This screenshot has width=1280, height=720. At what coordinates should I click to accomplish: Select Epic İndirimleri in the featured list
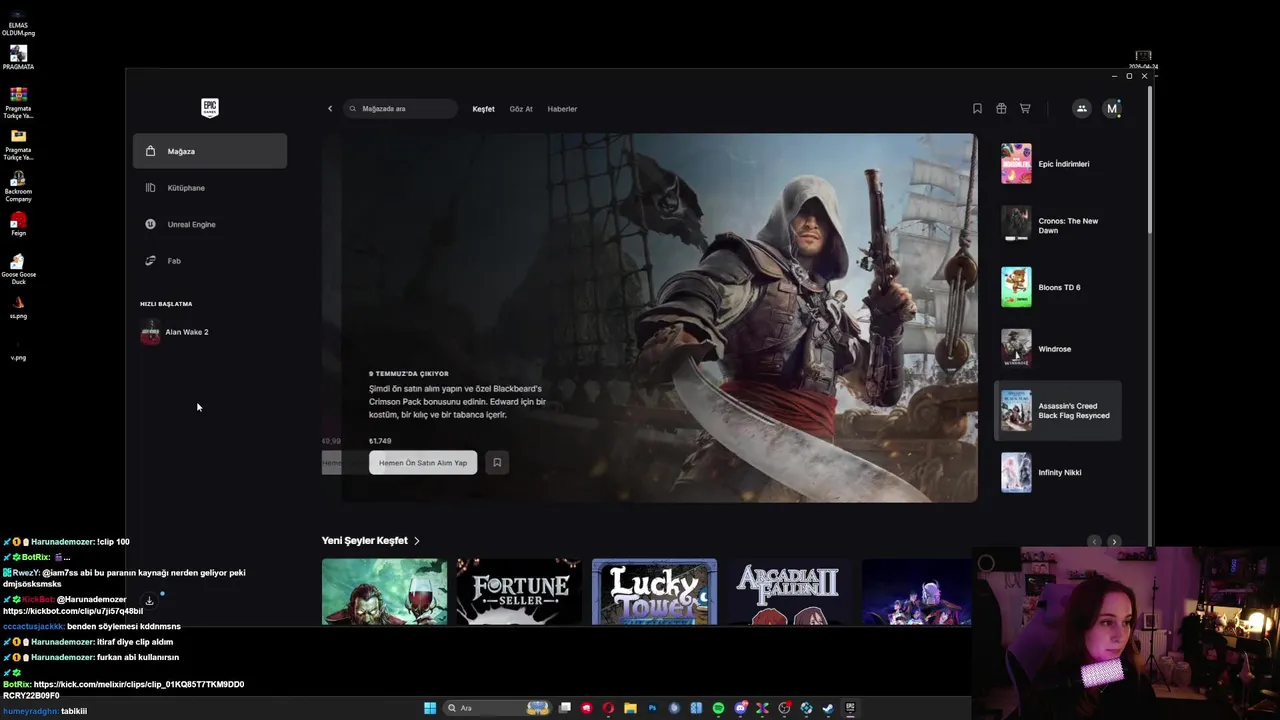click(x=1058, y=164)
